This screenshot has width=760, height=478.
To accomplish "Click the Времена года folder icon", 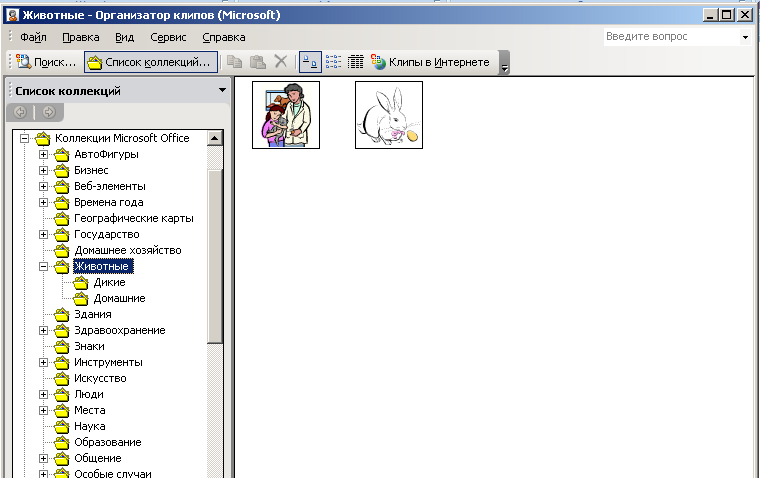I will coord(62,203).
